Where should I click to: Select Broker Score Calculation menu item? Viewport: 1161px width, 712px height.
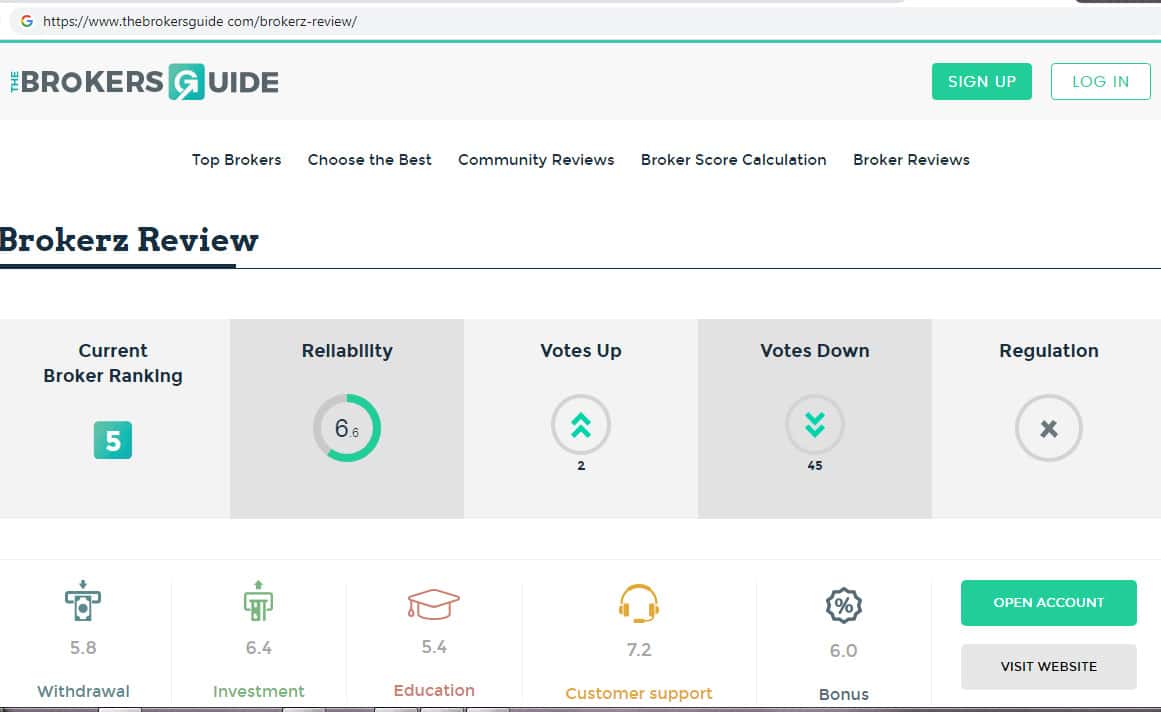pyautogui.click(x=734, y=160)
